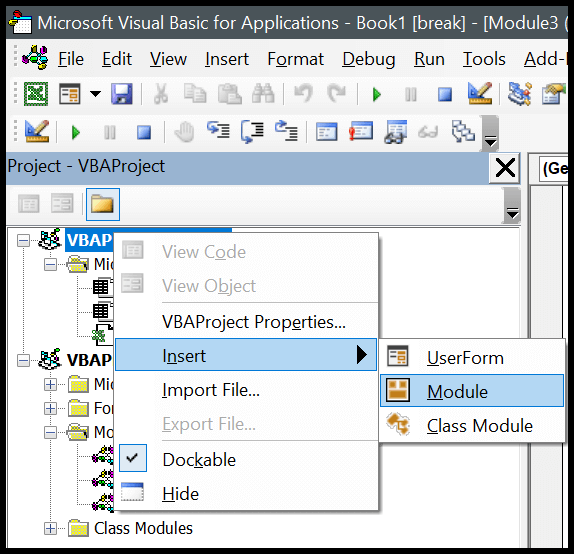Viewport: 574px width, 554px height.
Task: Close the Project - VBAProject pane
Action: (x=505, y=168)
